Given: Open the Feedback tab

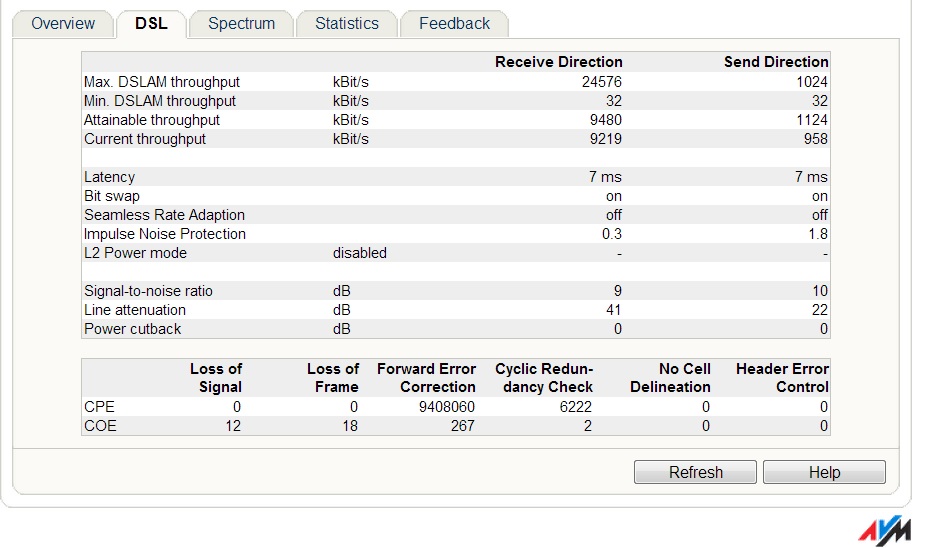Looking at the screenshot, I should 454,24.
